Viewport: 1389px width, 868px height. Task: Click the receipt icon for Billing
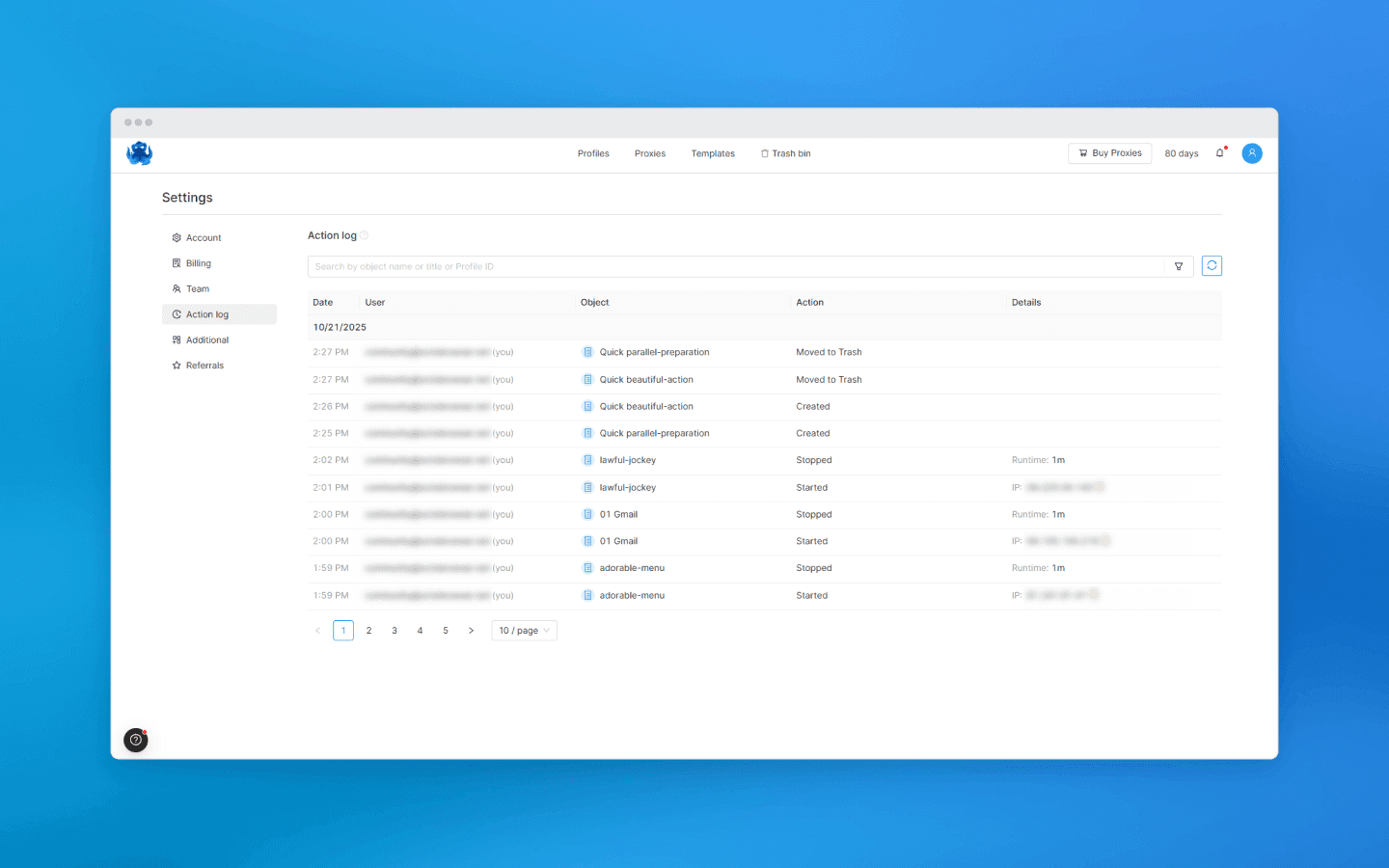tap(177, 263)
